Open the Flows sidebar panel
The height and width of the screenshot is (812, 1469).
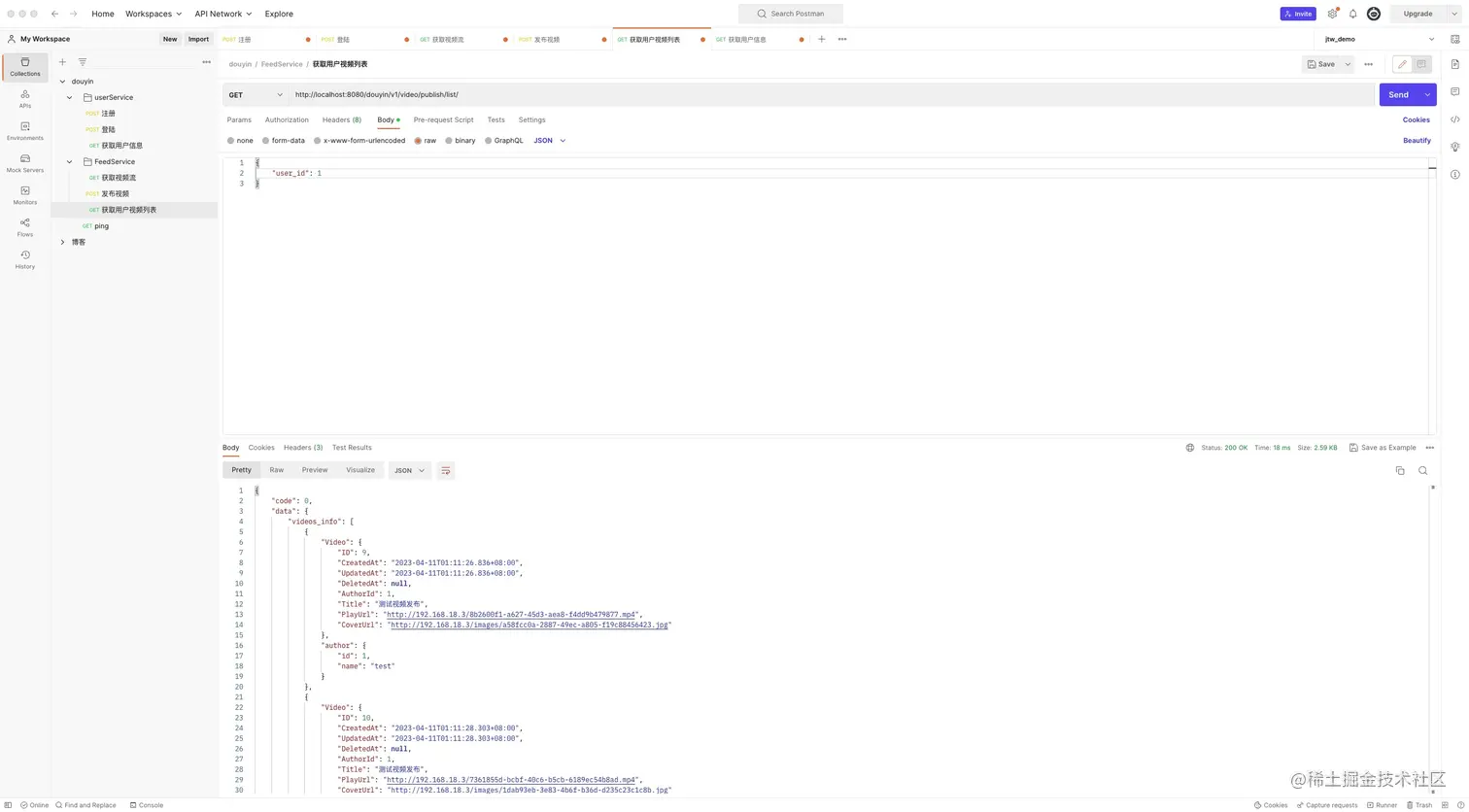[25, 227]
